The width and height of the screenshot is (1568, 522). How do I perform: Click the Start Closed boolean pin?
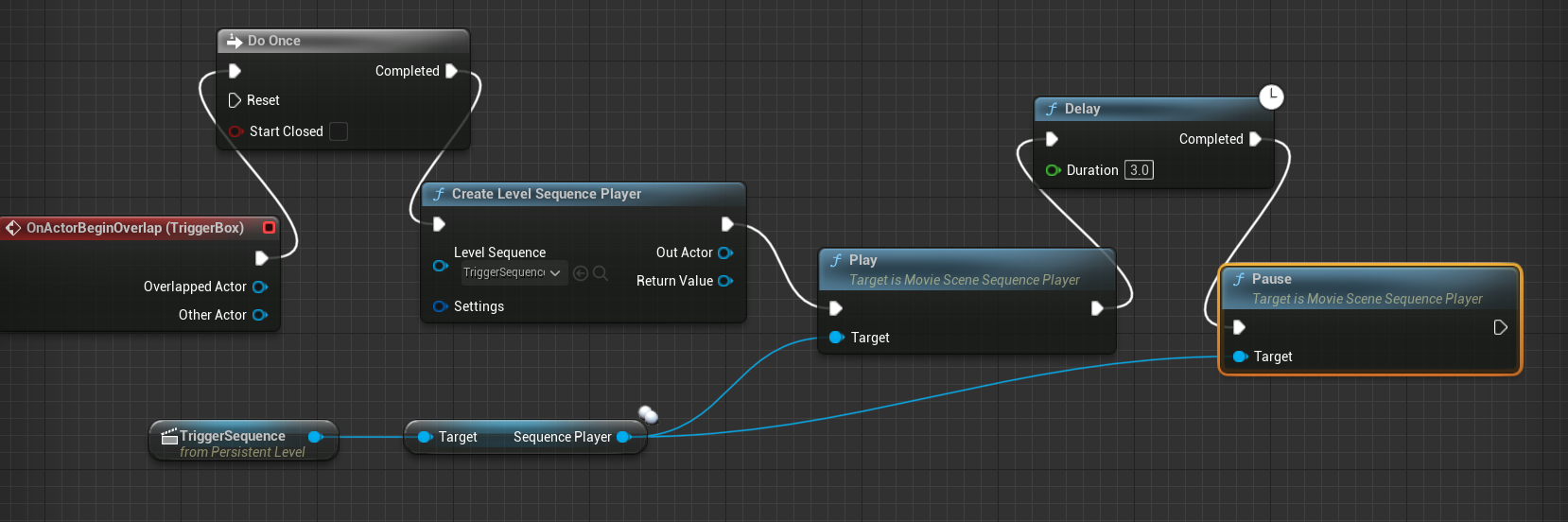click(235, 131)
